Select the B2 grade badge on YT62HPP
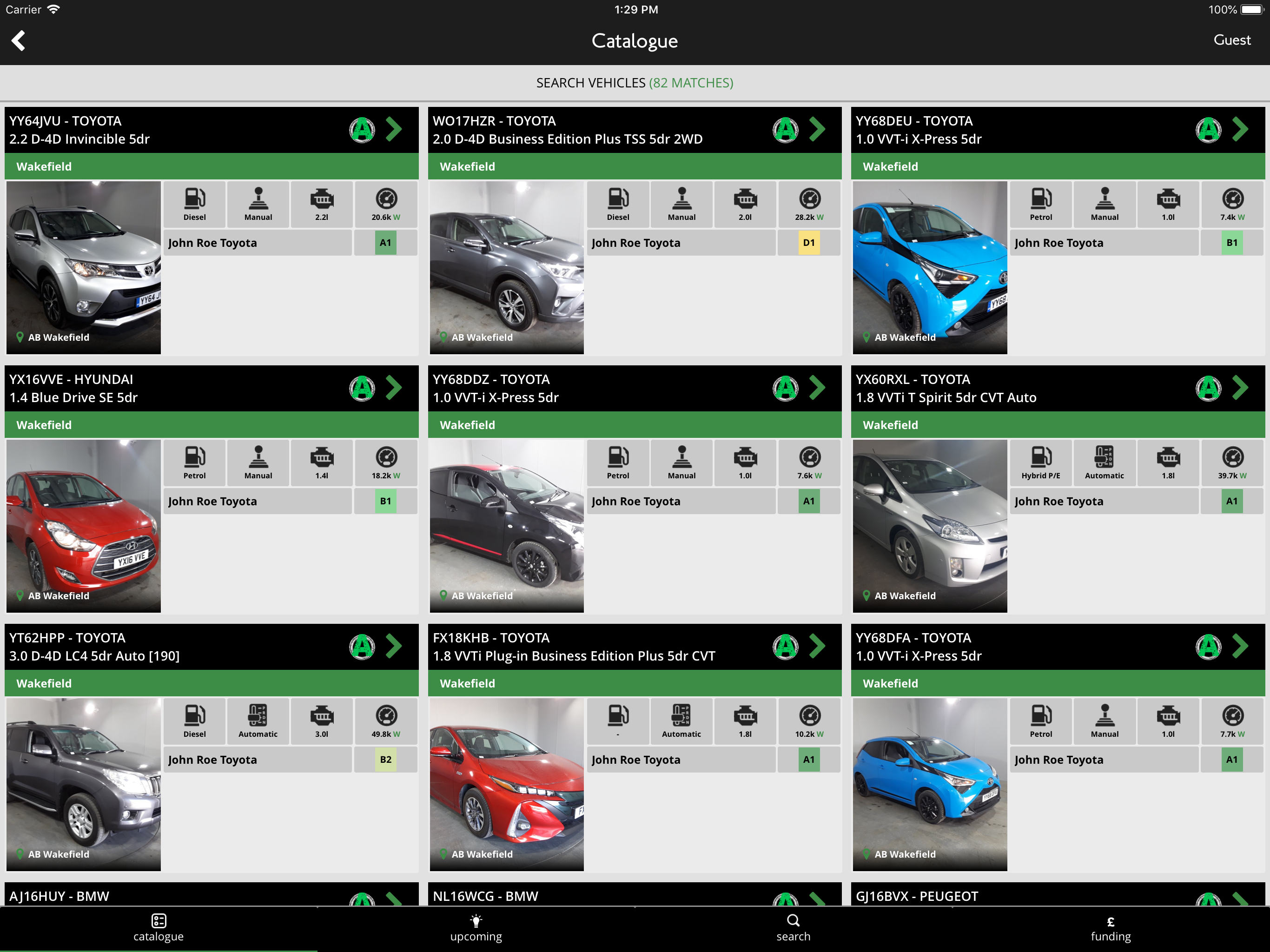Image resolution: width=1270 pixels, height=952 pixels. pyautogui.click(x=385, y=760)
